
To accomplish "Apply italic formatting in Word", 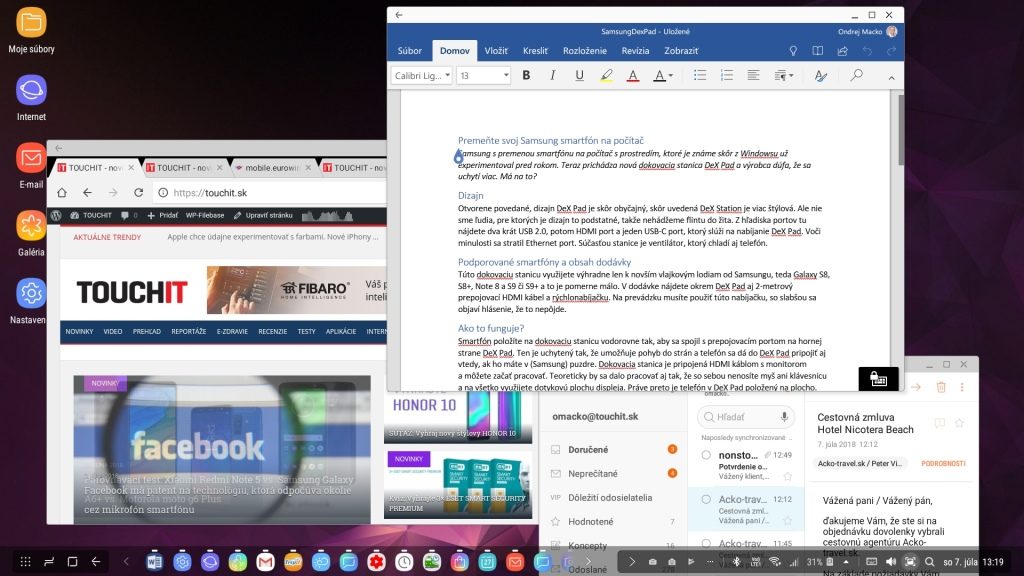I will pos(552,75).
